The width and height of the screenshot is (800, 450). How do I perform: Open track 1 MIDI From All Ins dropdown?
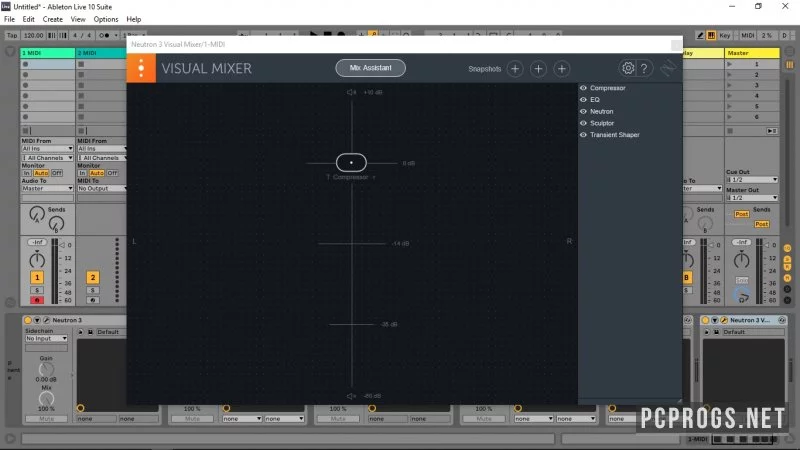tap(47, 148)
